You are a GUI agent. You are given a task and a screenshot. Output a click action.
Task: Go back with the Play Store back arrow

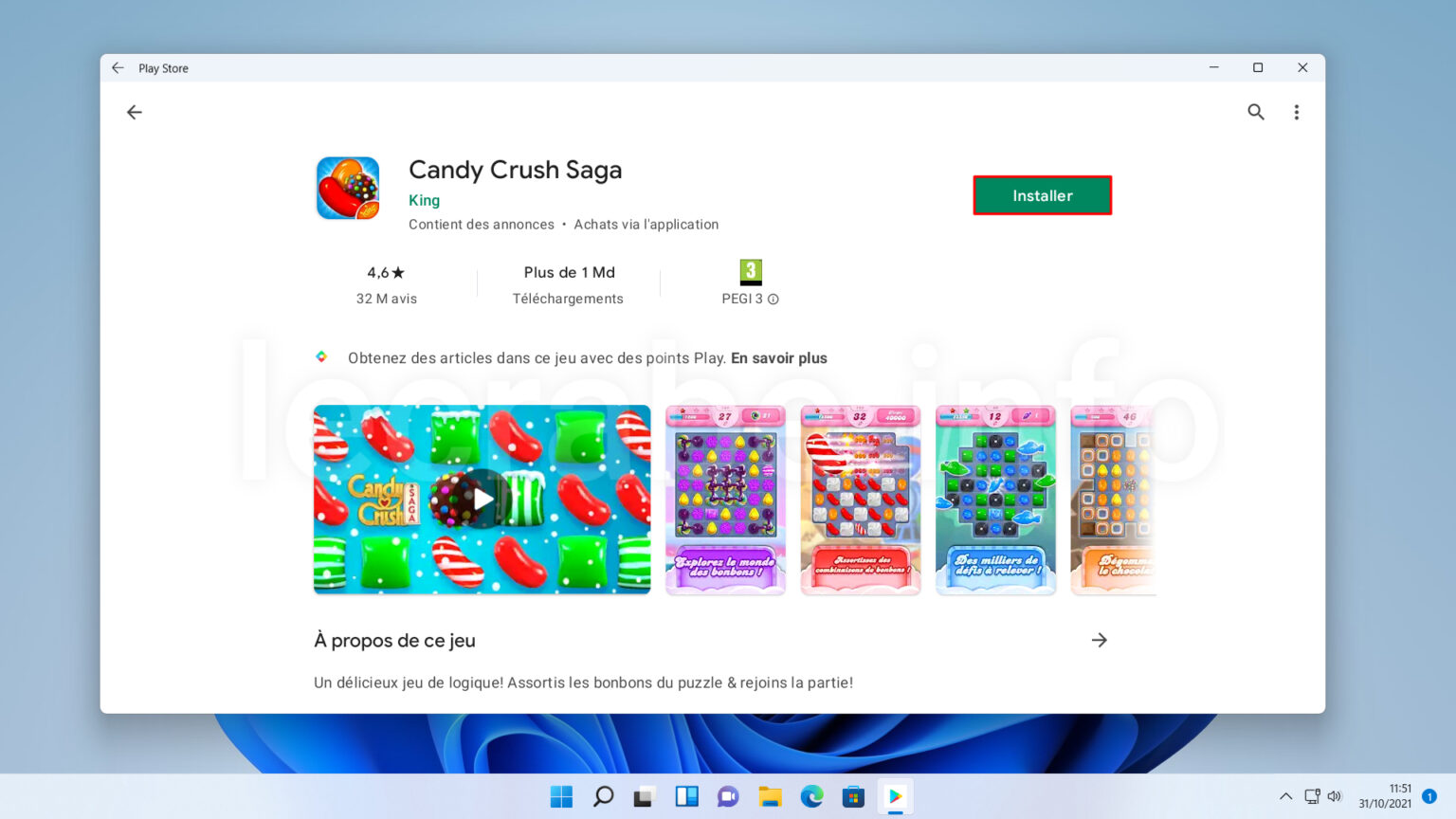click(x=134, y=112)
